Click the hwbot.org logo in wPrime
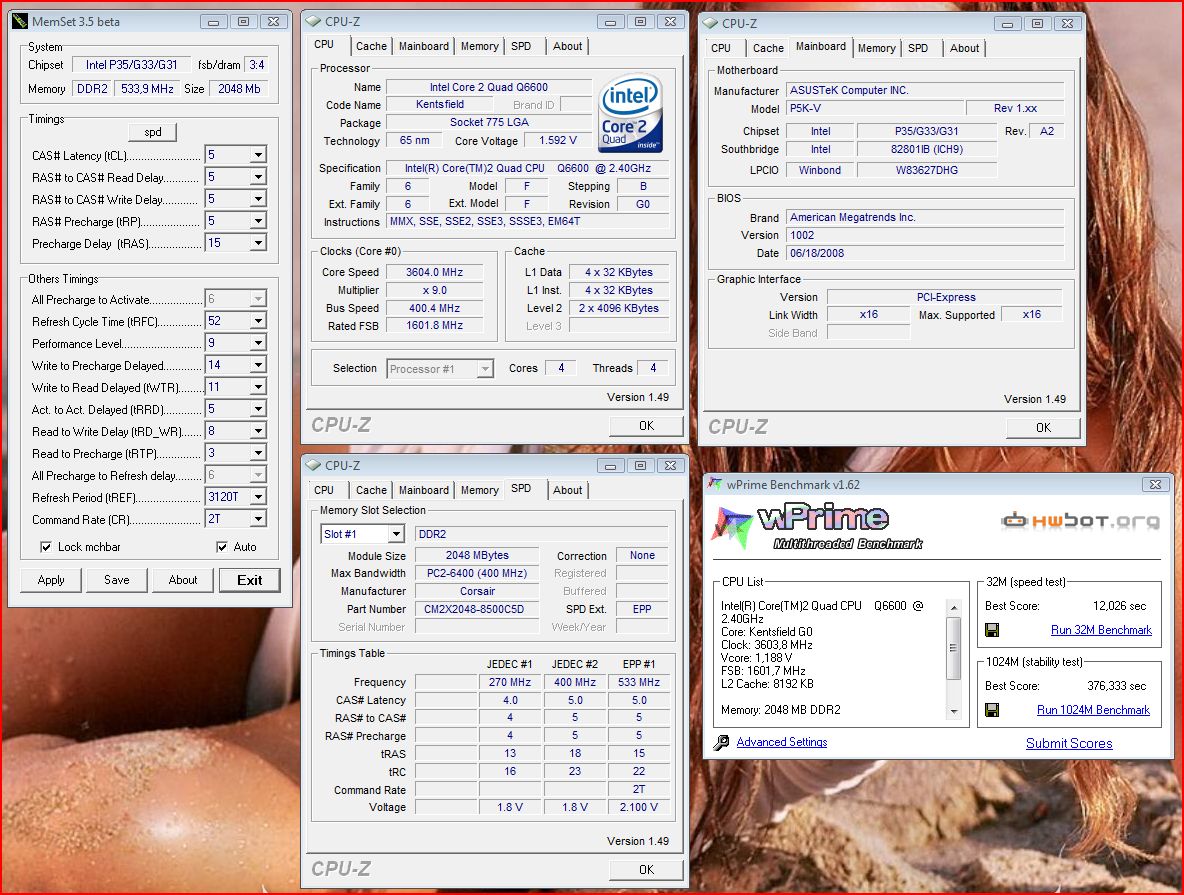The height and width of the screenshot is (895, 1184). [1081, 520]
